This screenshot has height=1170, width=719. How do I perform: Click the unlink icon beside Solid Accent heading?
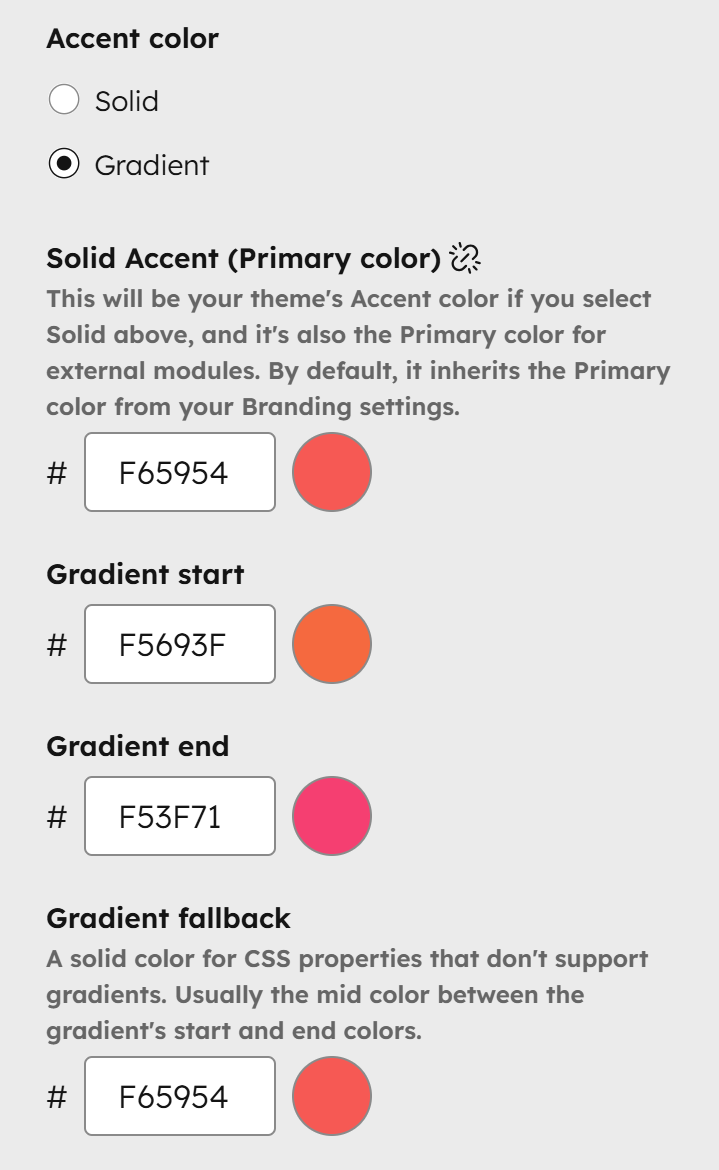465,258
